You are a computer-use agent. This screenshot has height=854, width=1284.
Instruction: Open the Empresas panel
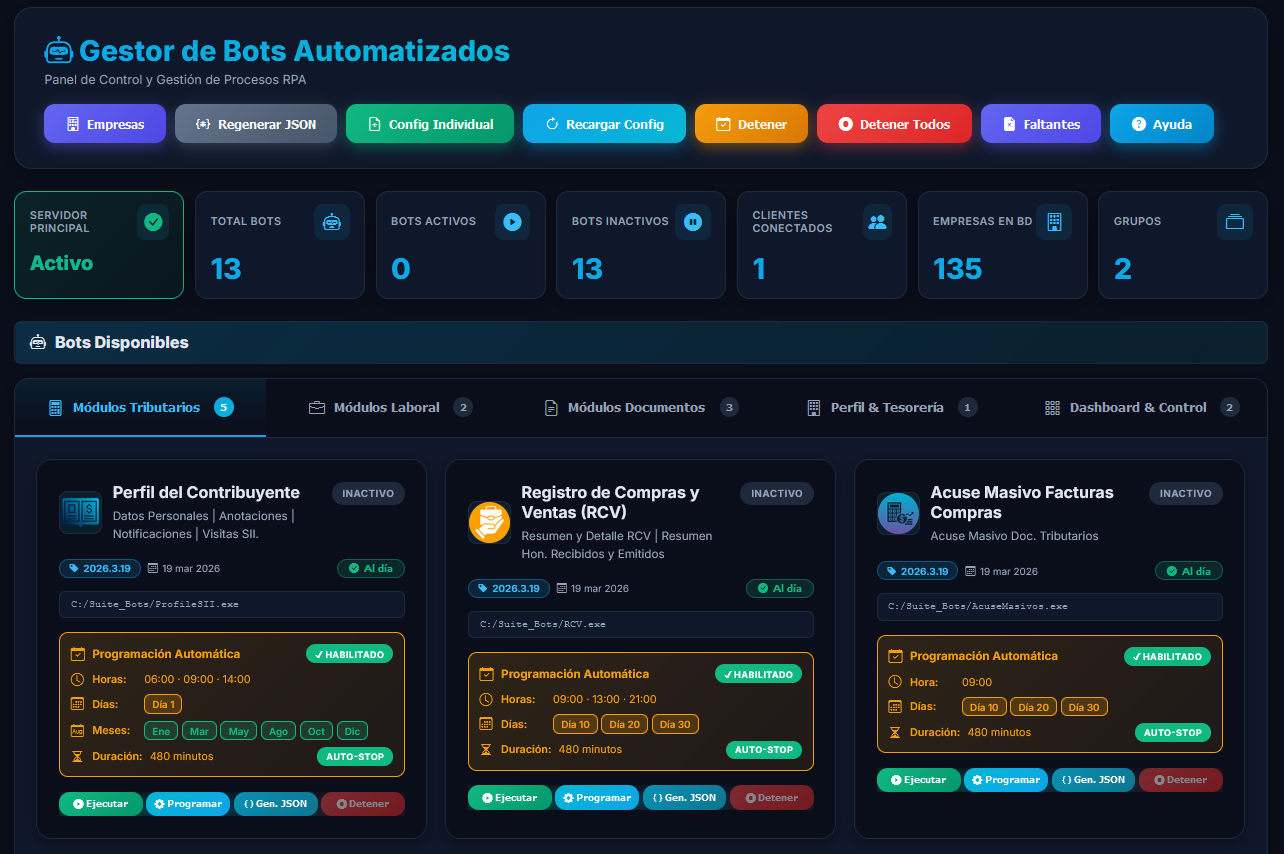point(105,124)
